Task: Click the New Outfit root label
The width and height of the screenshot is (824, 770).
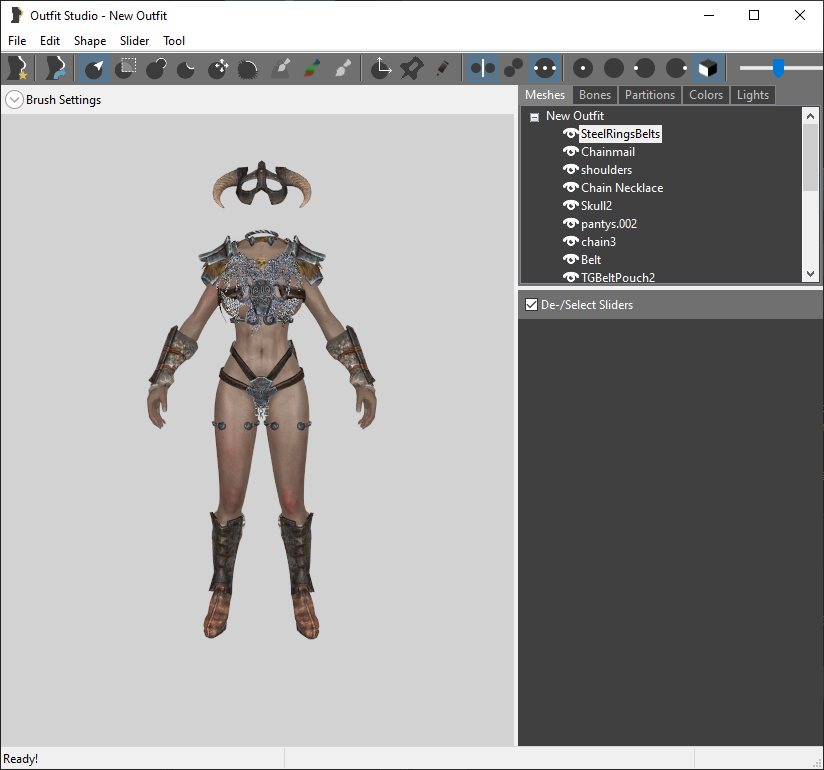Action: click(x=574, y=116)
